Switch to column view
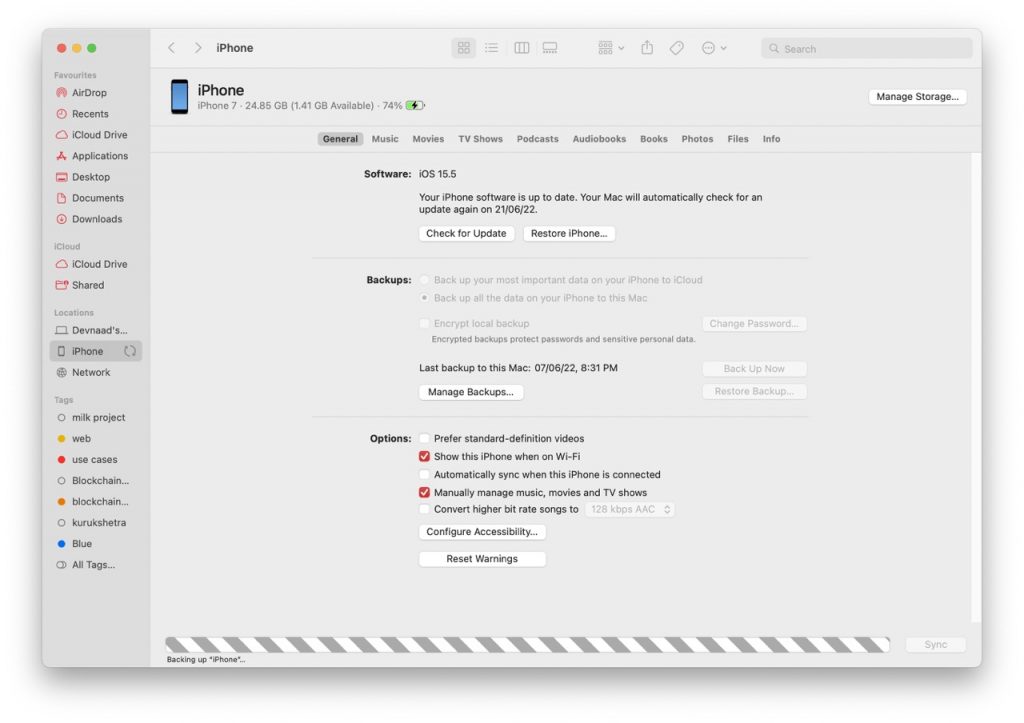The width and height of the screenshot is (1024, 723). coord(521,48)
